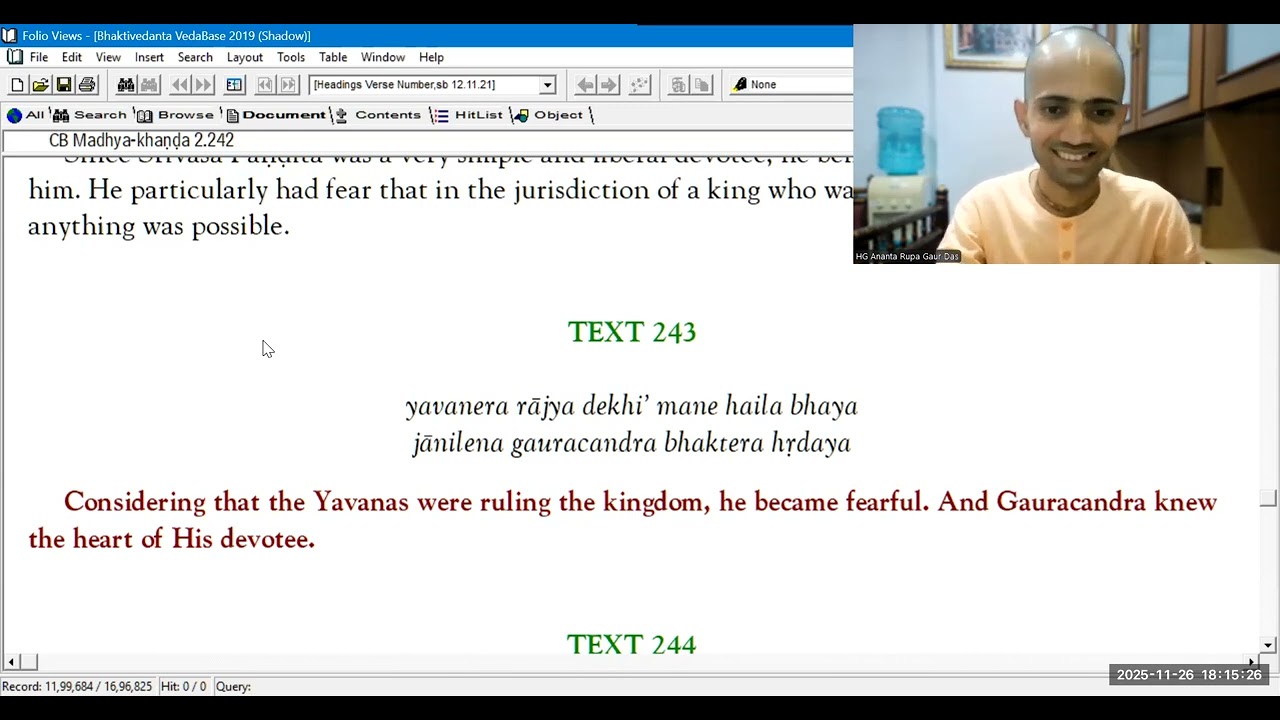The width and height of the screenshot is (1280, 720).
Task: Click the 'HG Ananta Rupa Gaur Das' name label
Action: point(907,257)
